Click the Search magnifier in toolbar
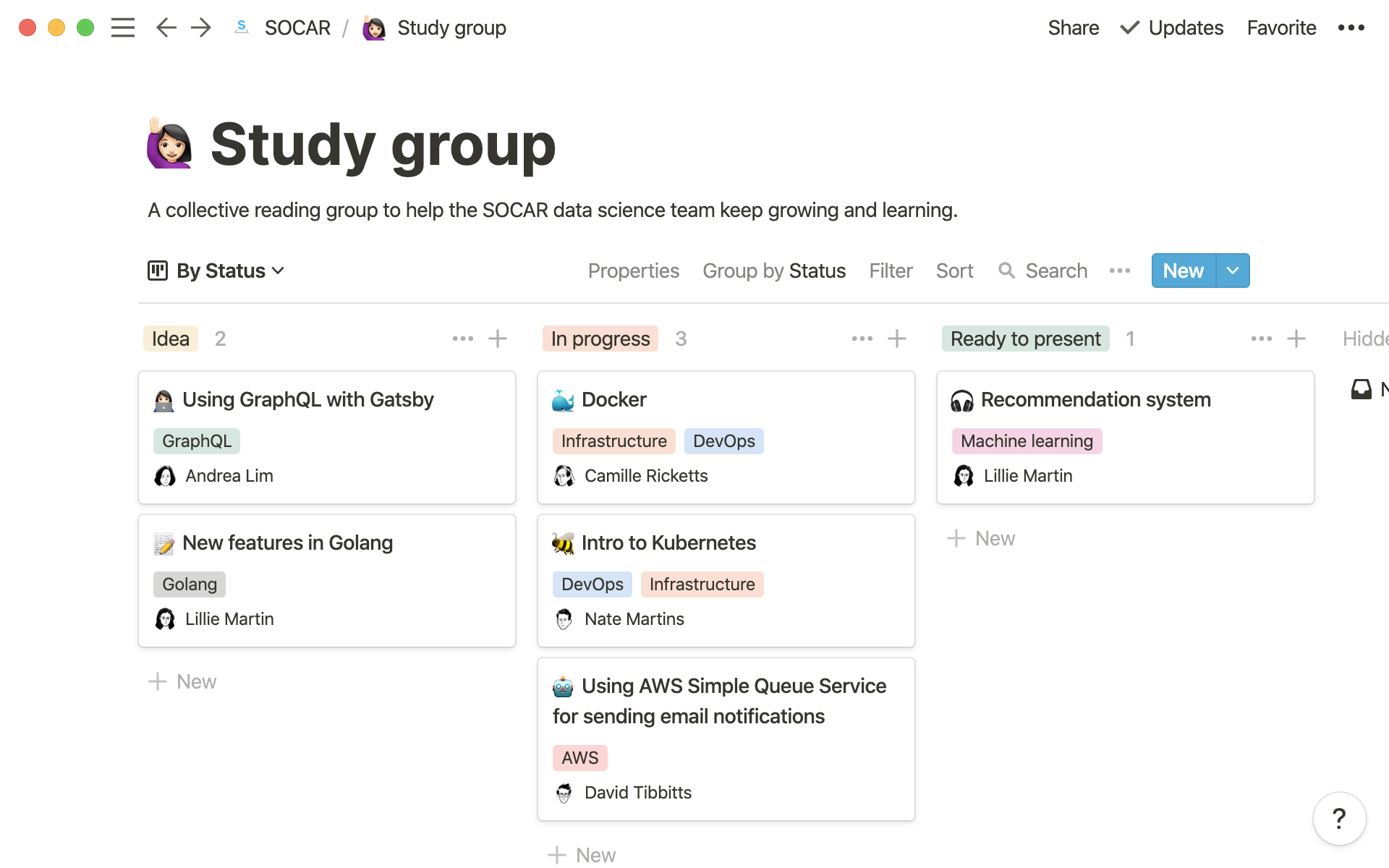 pyautogui.click(x=1006, y=271)
